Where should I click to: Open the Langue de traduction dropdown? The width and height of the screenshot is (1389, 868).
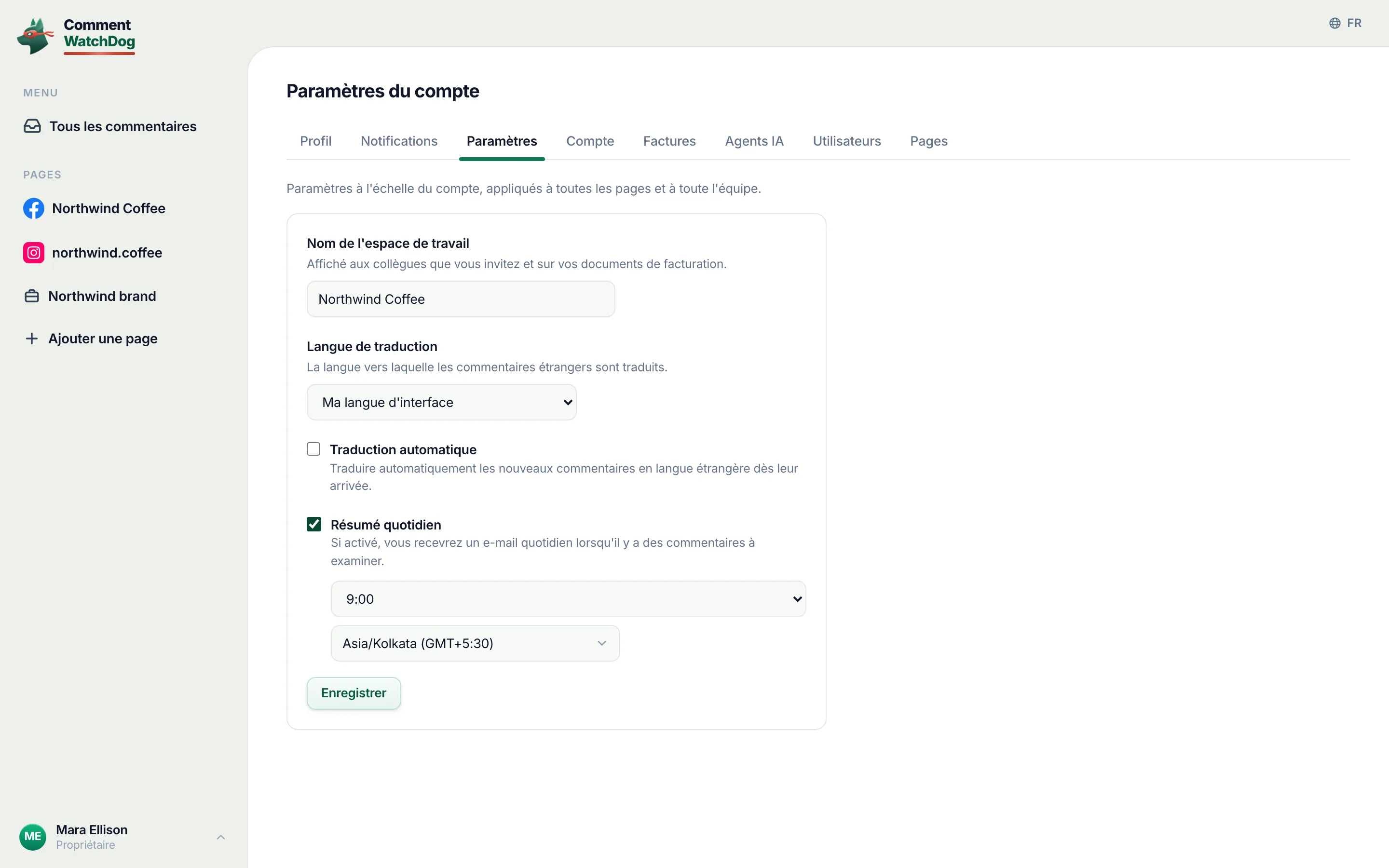point(441,403)
